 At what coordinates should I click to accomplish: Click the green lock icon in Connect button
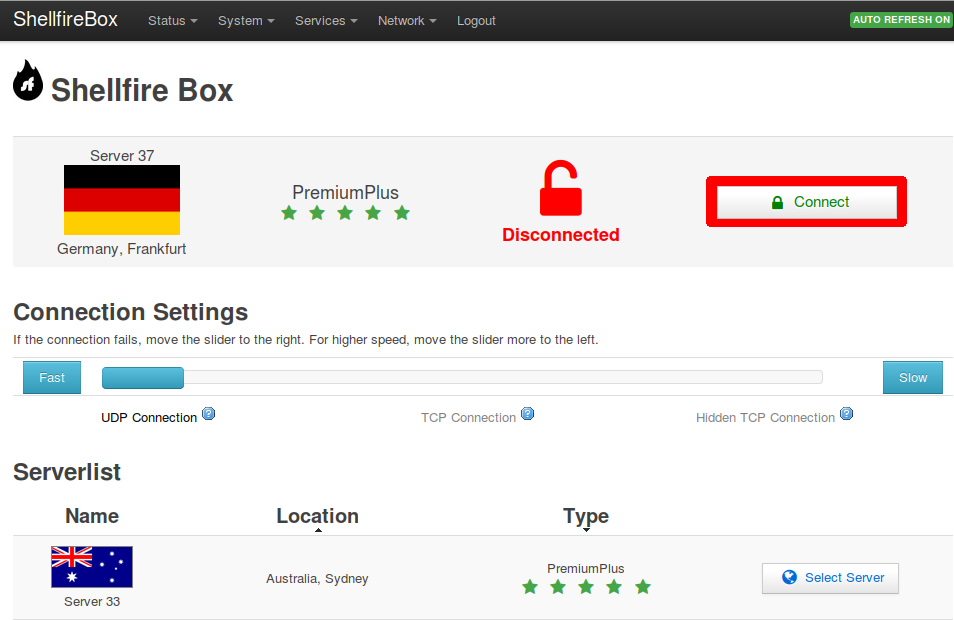(x=777, y=203)
